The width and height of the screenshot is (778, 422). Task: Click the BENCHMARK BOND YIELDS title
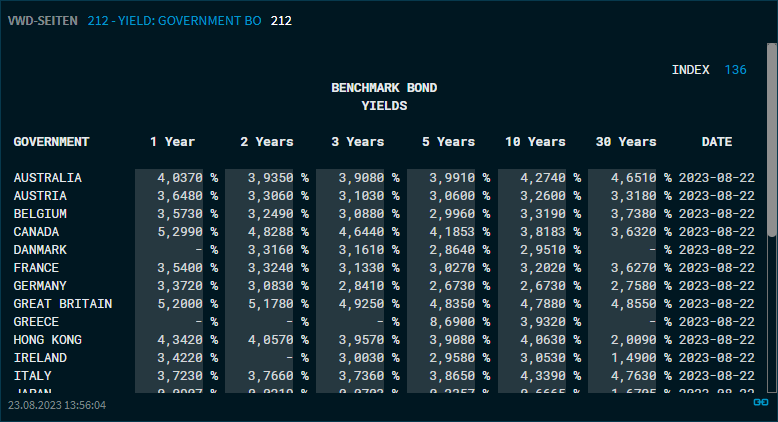384,96
